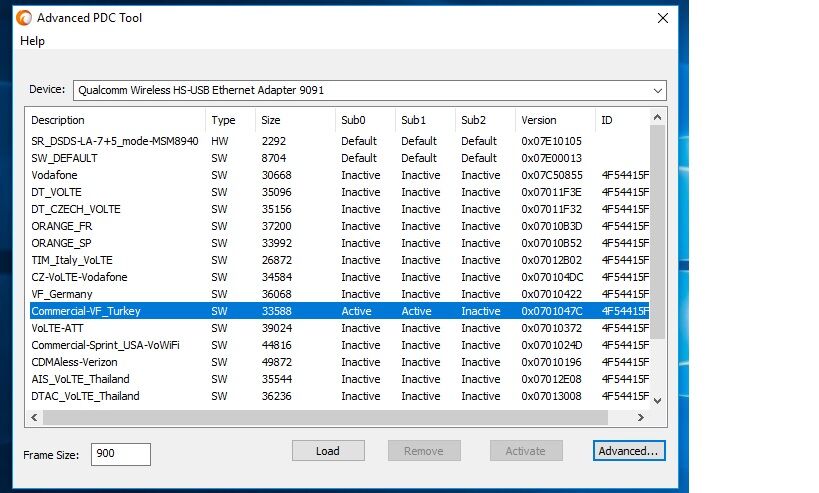Click the ID column header
Image resolution: width=819 pixels, height=493 pixels.
coord(622,120)
